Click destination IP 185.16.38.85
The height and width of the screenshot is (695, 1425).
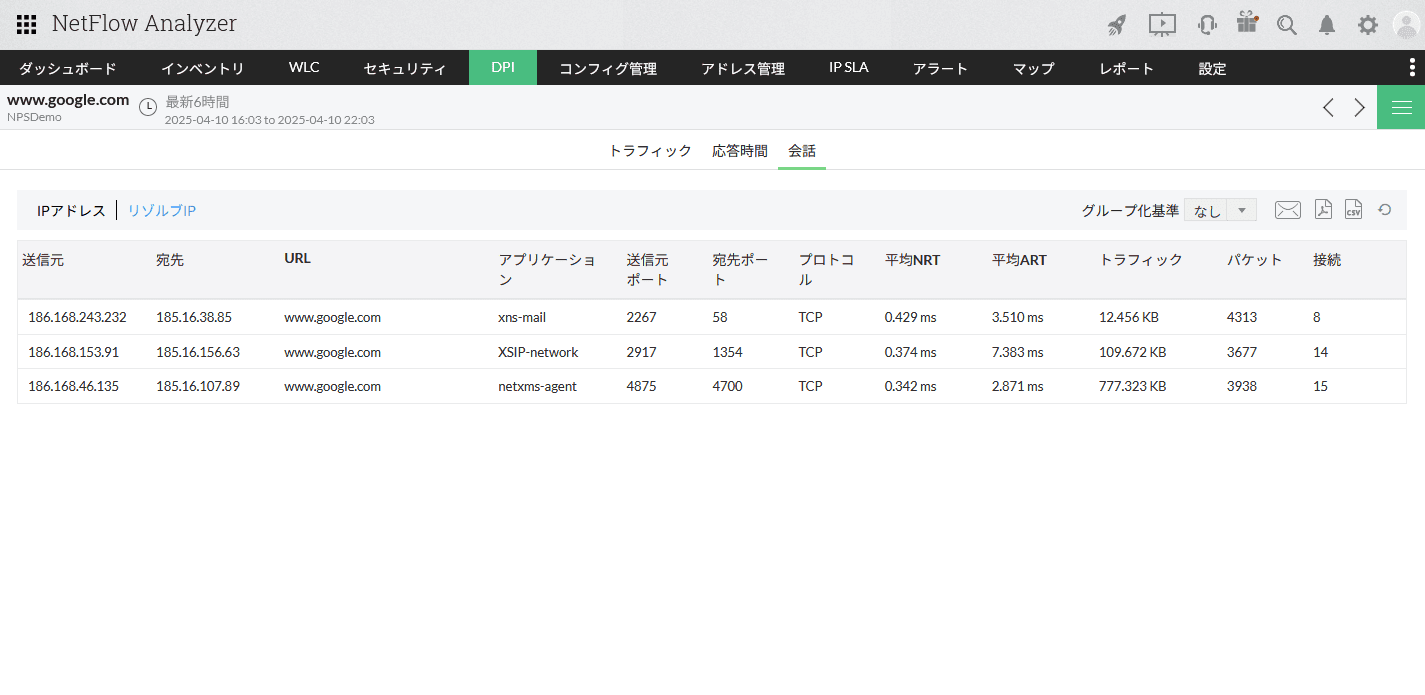tap(194, 317)
